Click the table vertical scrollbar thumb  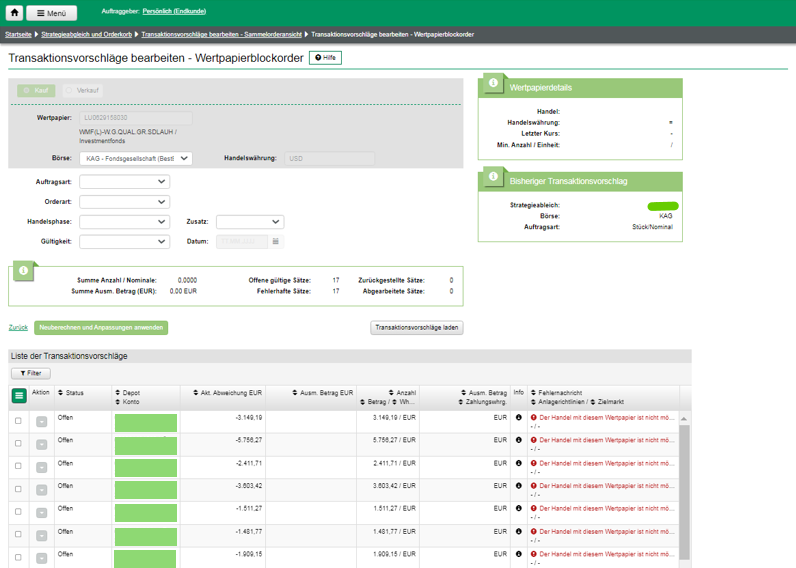(684, 492)
